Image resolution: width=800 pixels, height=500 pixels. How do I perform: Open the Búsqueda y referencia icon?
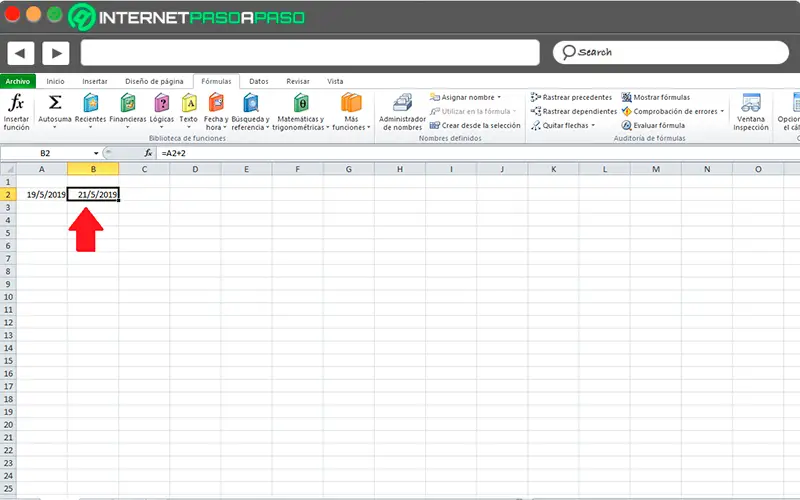251,103
